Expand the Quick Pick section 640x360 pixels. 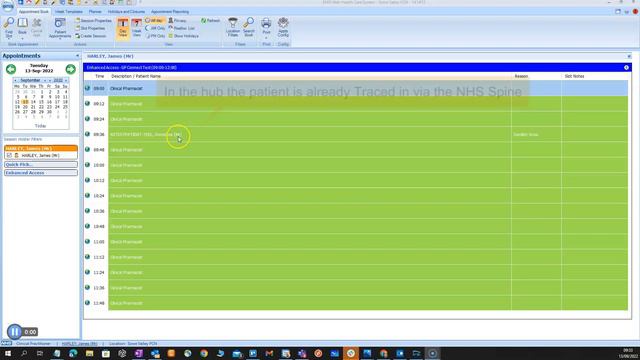pyautogui.click(x=41, y=164)
